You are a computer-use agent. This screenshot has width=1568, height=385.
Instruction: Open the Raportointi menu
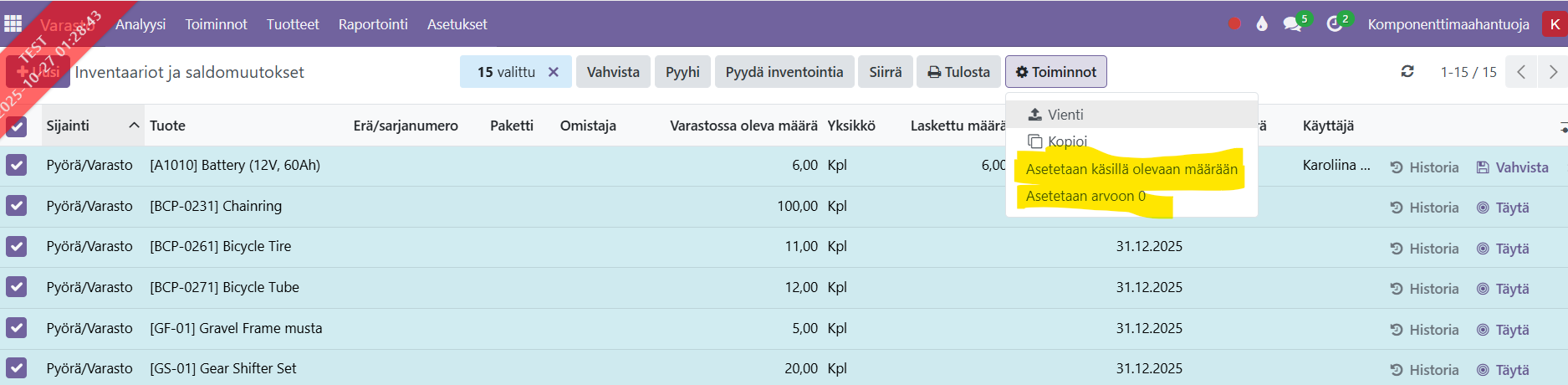point(373,24)
